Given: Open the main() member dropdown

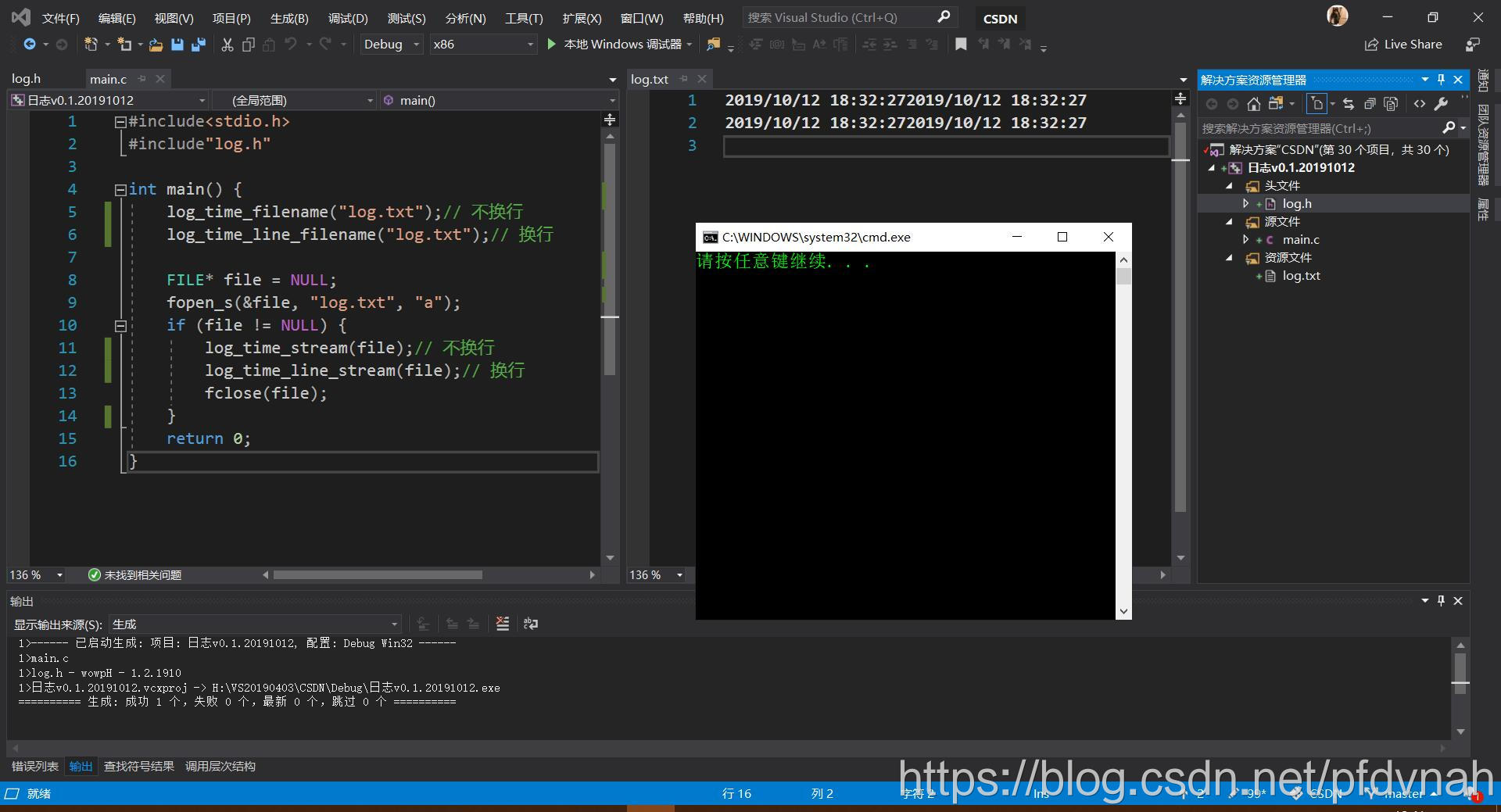Looking at the screenshot, I should [499, 100].
